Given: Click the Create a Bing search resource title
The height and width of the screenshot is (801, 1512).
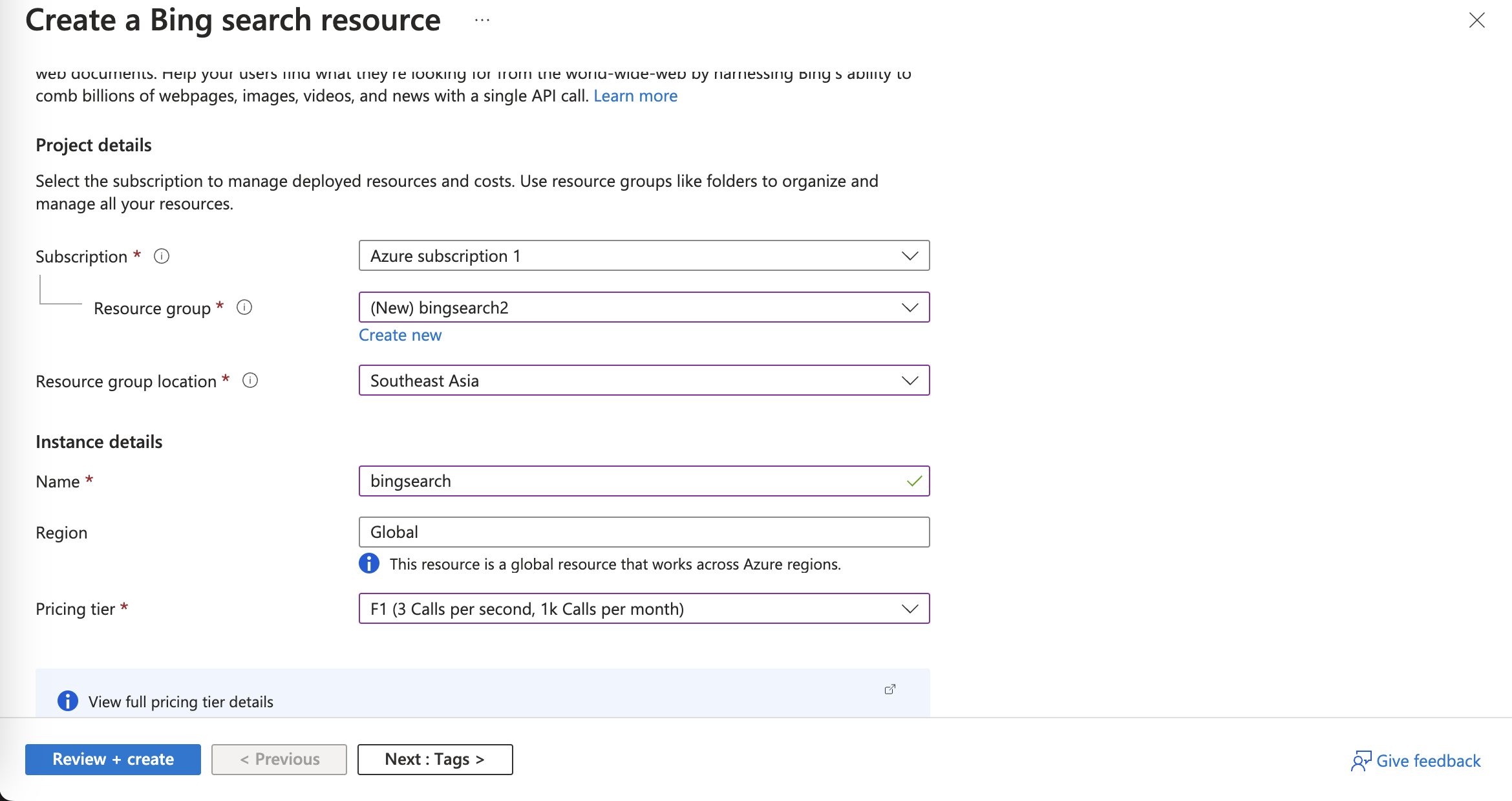Looking at the screenshot, I should coord(233,20).
